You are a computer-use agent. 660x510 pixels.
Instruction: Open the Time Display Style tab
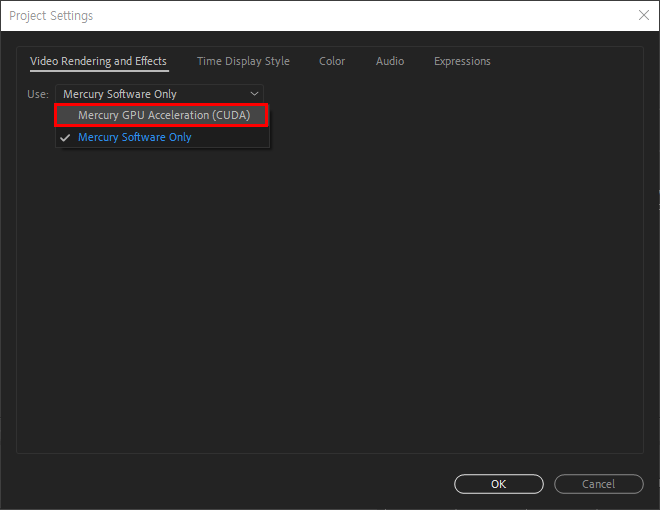pyautogui.click(x=243, y=61)
